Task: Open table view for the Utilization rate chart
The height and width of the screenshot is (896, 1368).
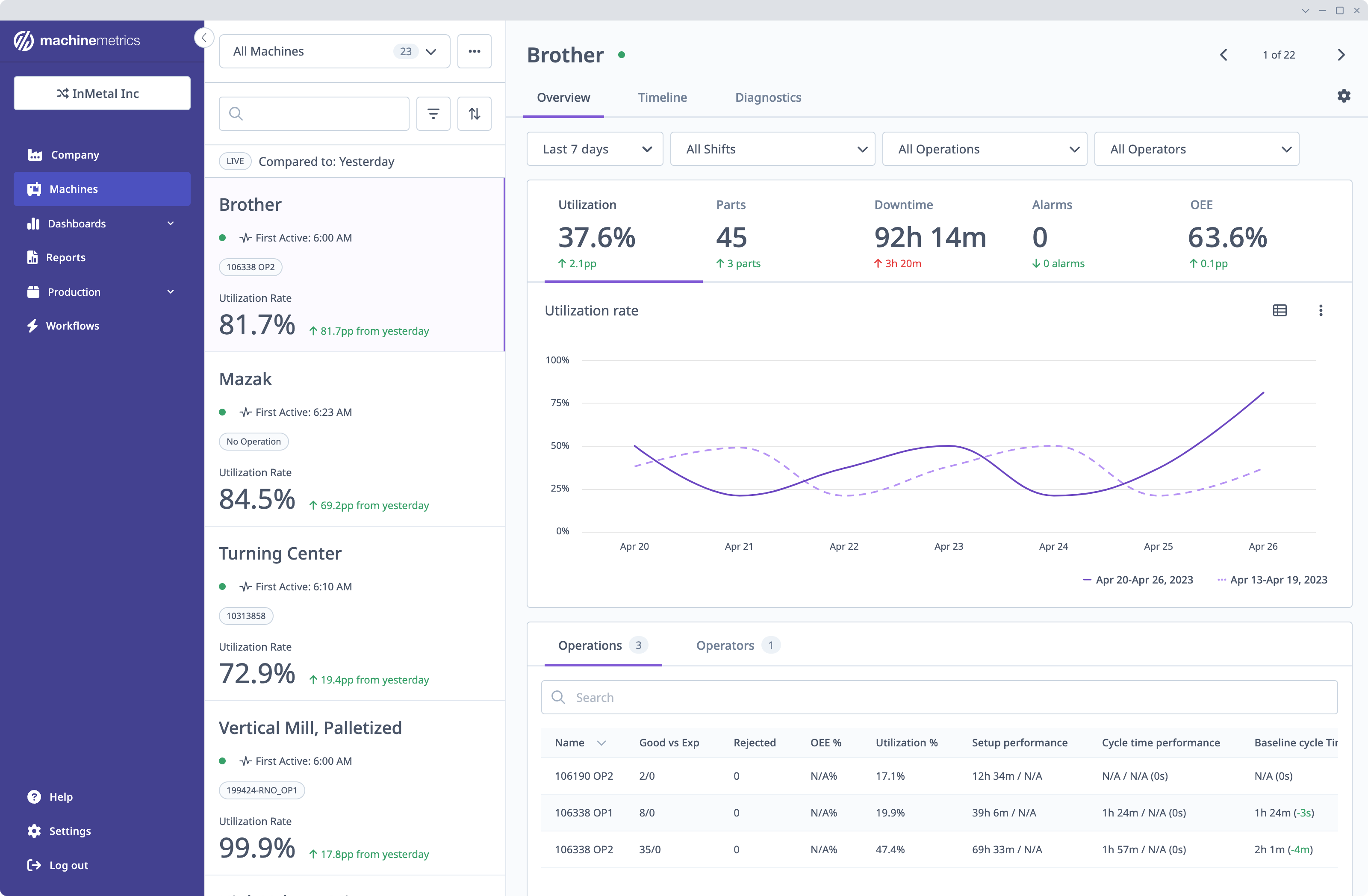Action: tap(1280, 310)
